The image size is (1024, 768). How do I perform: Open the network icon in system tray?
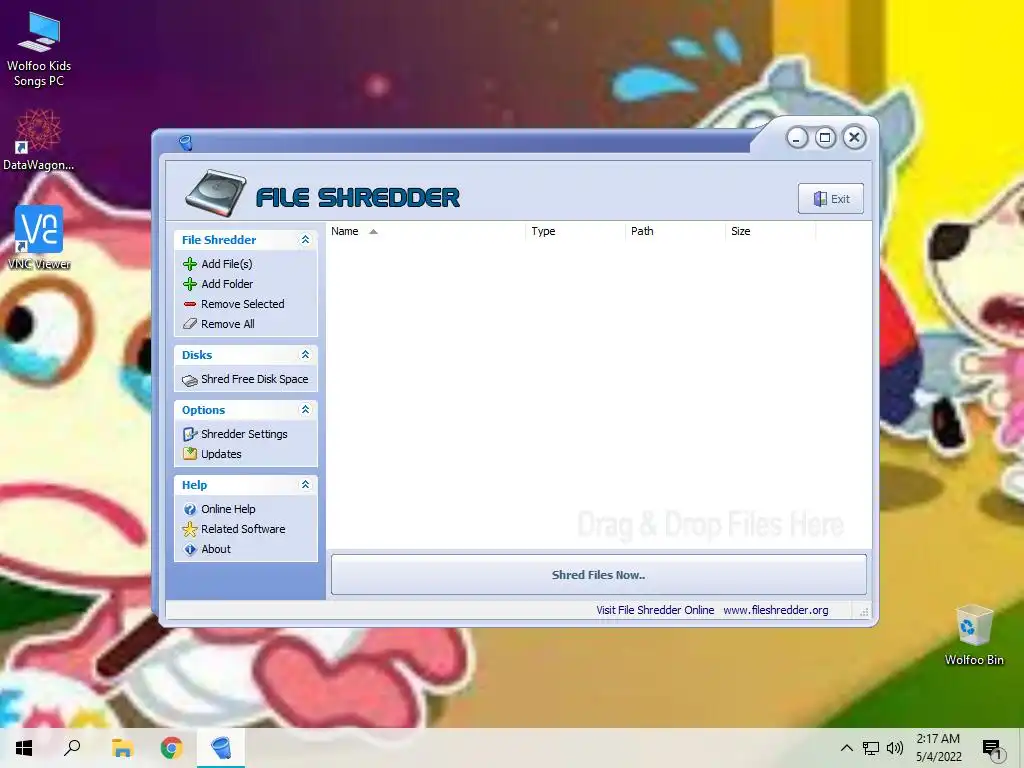(871, 748)
